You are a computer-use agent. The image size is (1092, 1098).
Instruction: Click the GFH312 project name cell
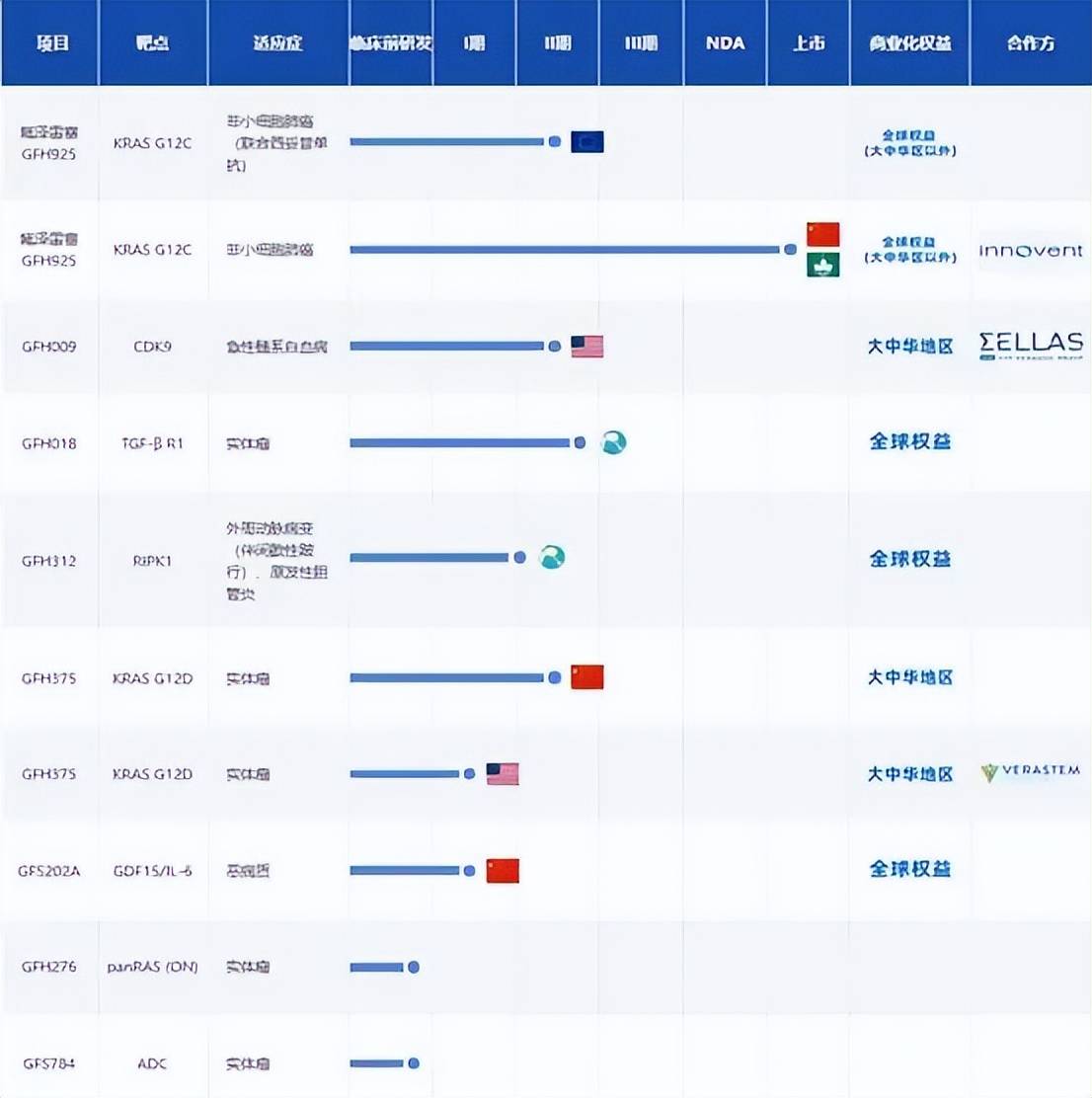coord(49,561)
